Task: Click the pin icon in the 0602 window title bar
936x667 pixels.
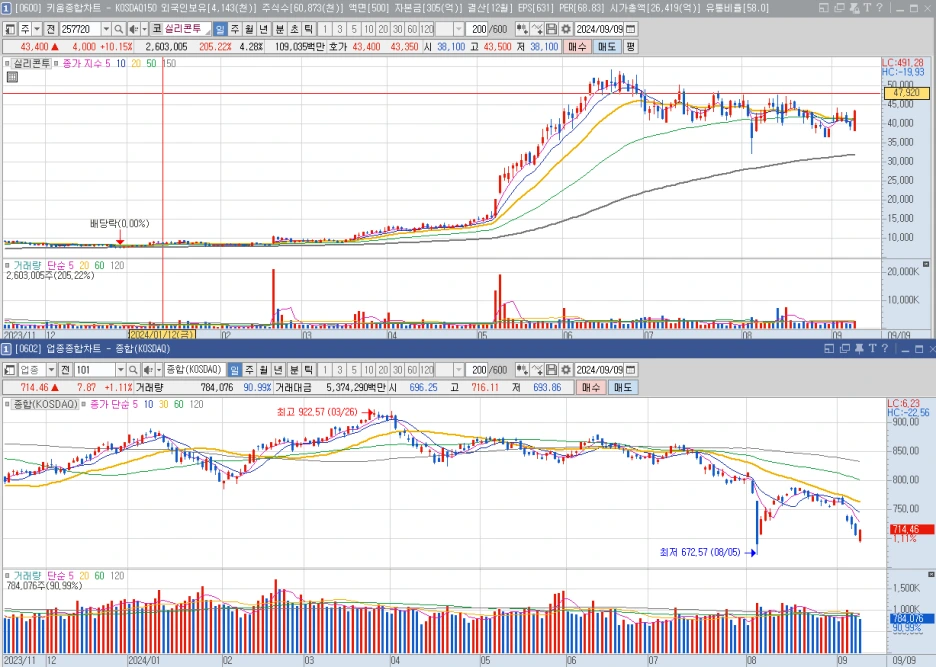Action: 859,349
